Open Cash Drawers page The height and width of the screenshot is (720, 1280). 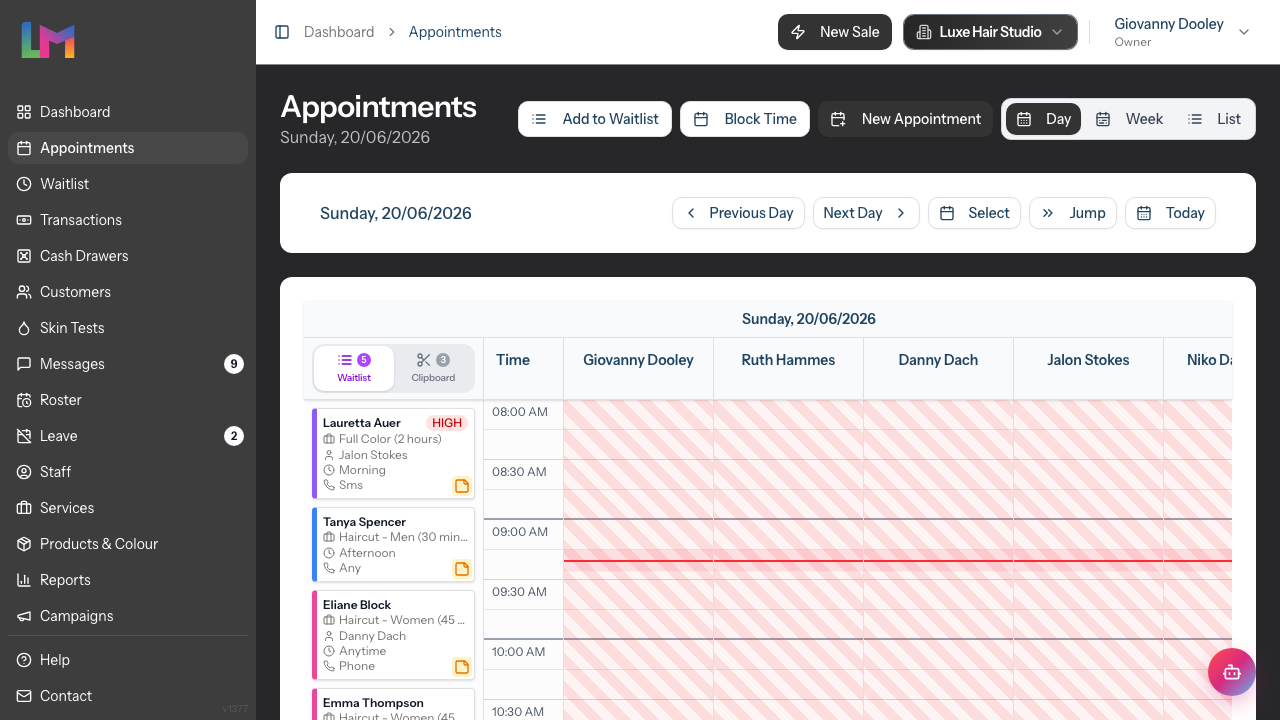tap(128, 256)
